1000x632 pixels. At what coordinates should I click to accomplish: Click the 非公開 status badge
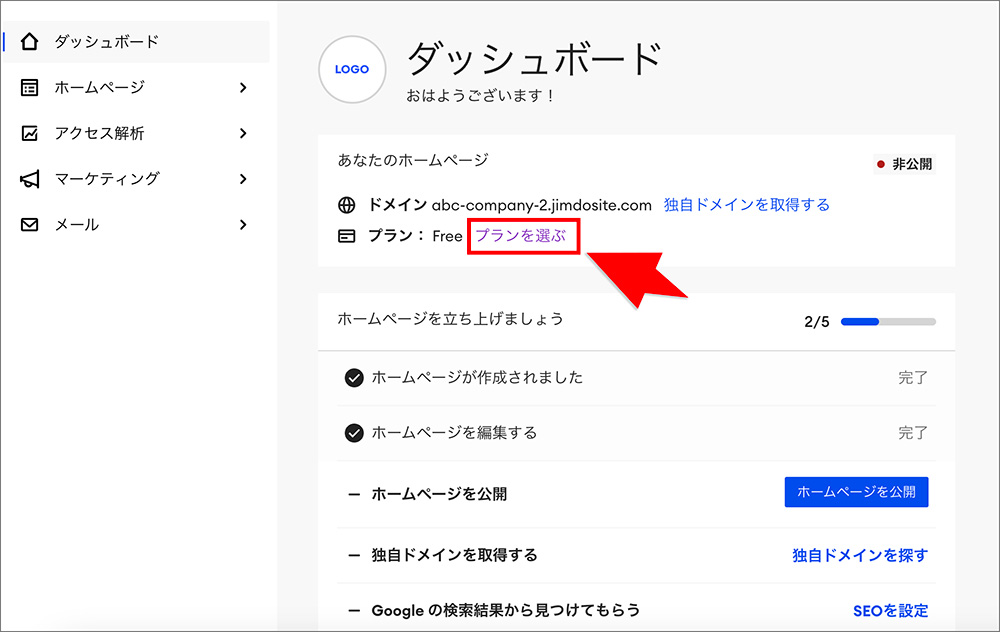pos(904,165)
